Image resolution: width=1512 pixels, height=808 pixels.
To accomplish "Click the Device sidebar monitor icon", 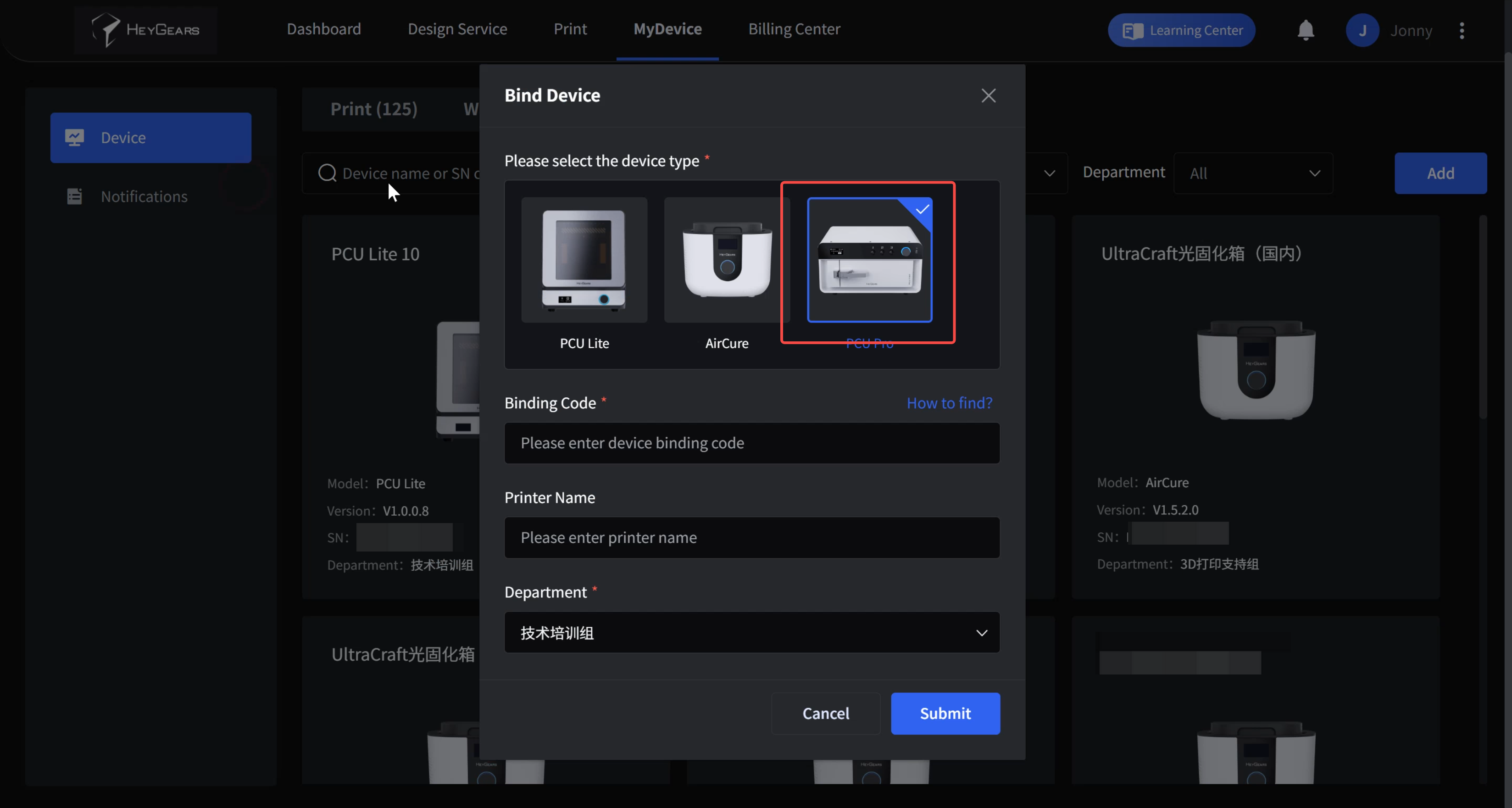I will tap(74, 137).
